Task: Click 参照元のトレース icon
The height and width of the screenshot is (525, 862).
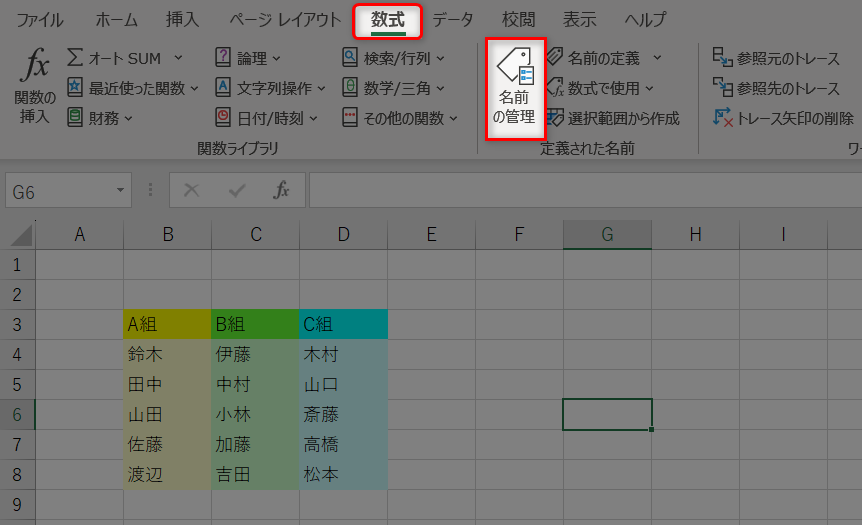Action: [x=722, y=58]
